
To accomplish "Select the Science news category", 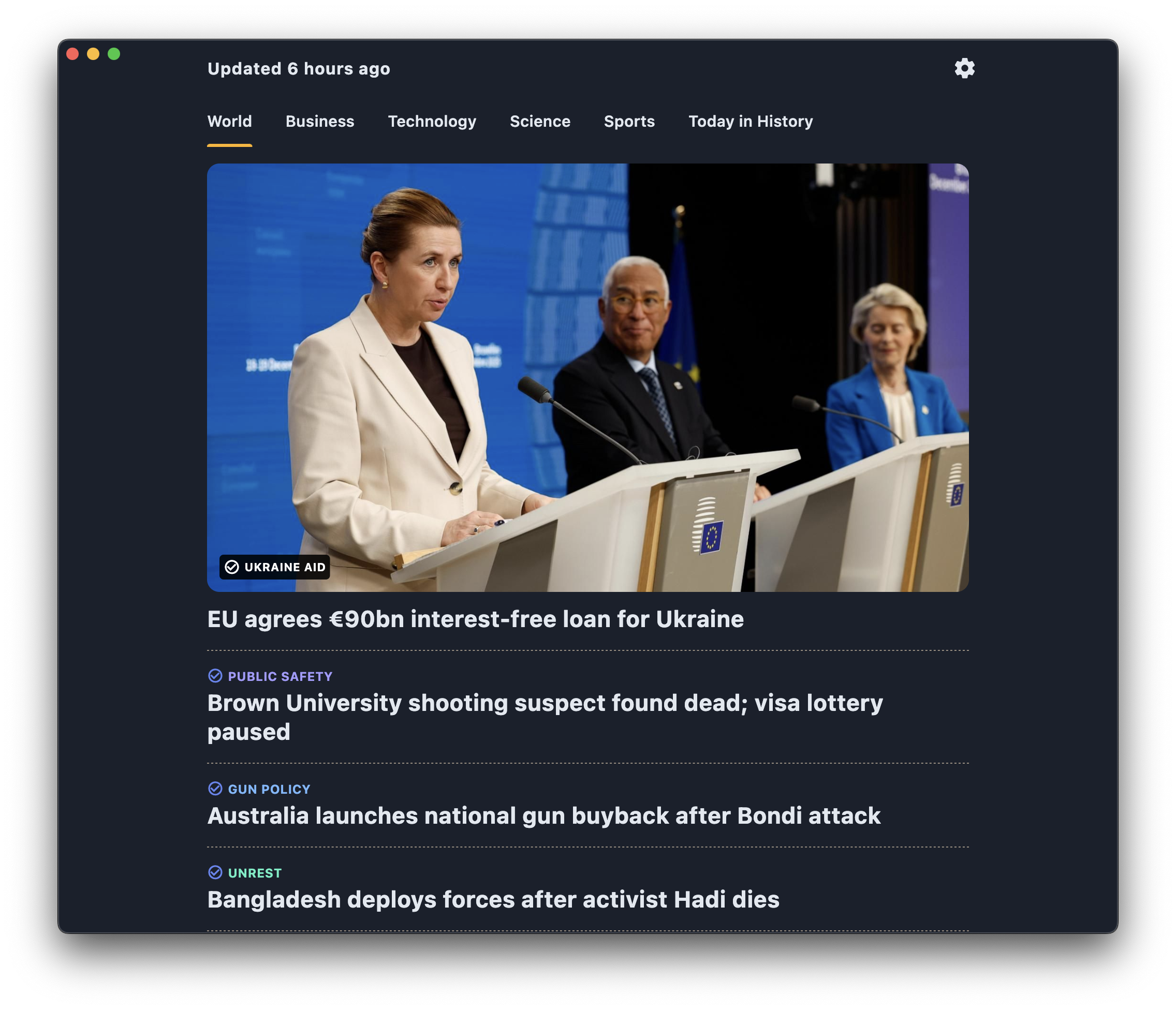I will coord(540,121).
